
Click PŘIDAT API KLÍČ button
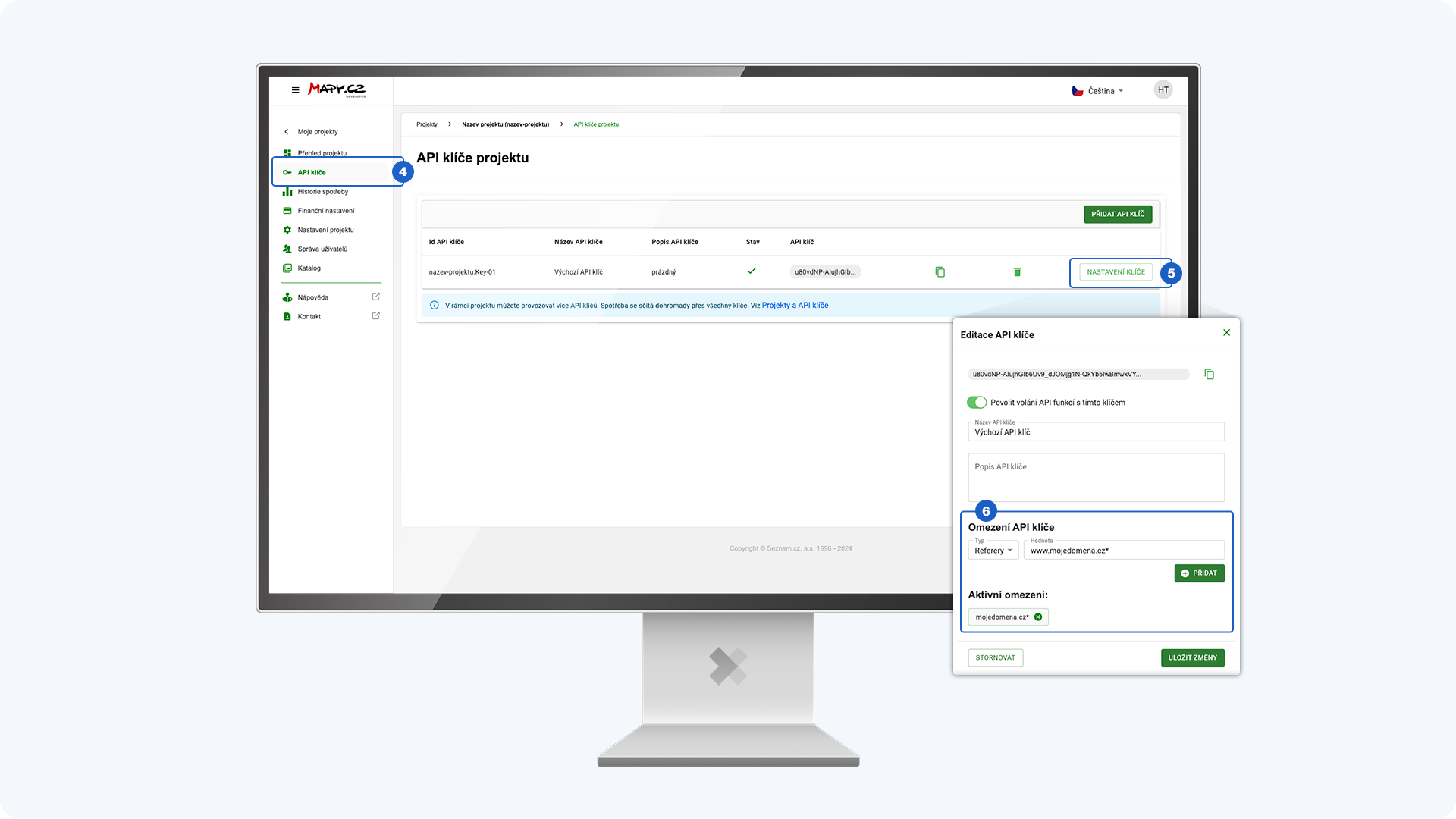coord(1117,215)
